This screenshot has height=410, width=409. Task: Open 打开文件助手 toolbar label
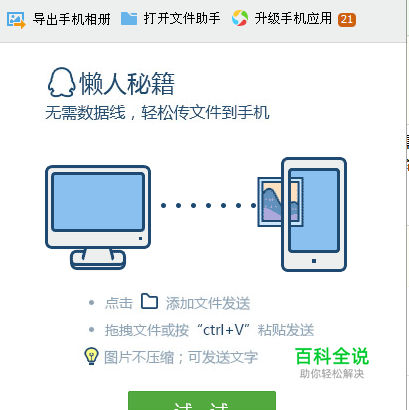[x=182, y=18]
